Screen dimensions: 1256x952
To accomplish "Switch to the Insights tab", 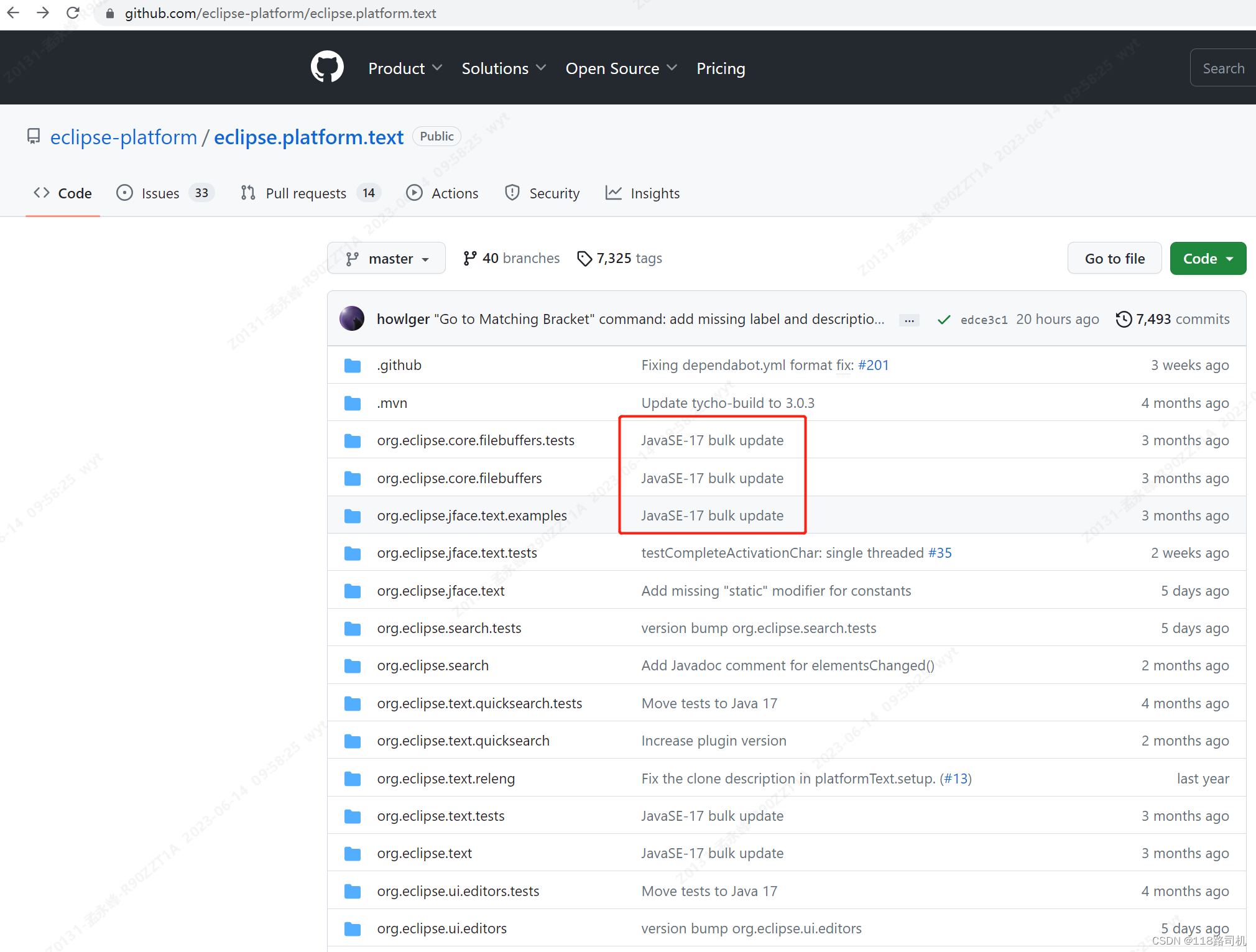I will [x=642, y=193].
